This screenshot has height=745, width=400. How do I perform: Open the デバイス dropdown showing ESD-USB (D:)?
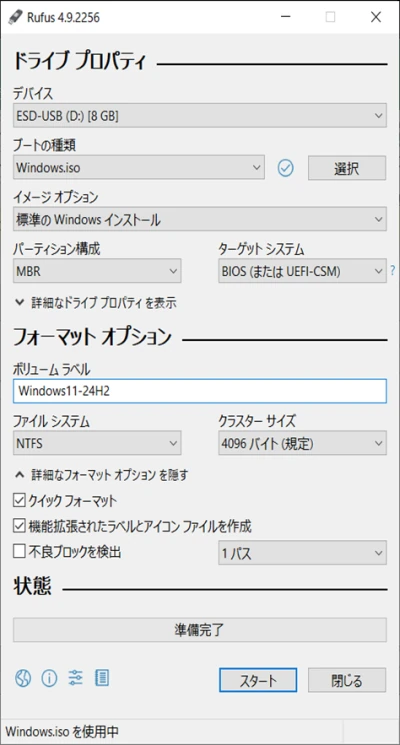pos(200,115)
